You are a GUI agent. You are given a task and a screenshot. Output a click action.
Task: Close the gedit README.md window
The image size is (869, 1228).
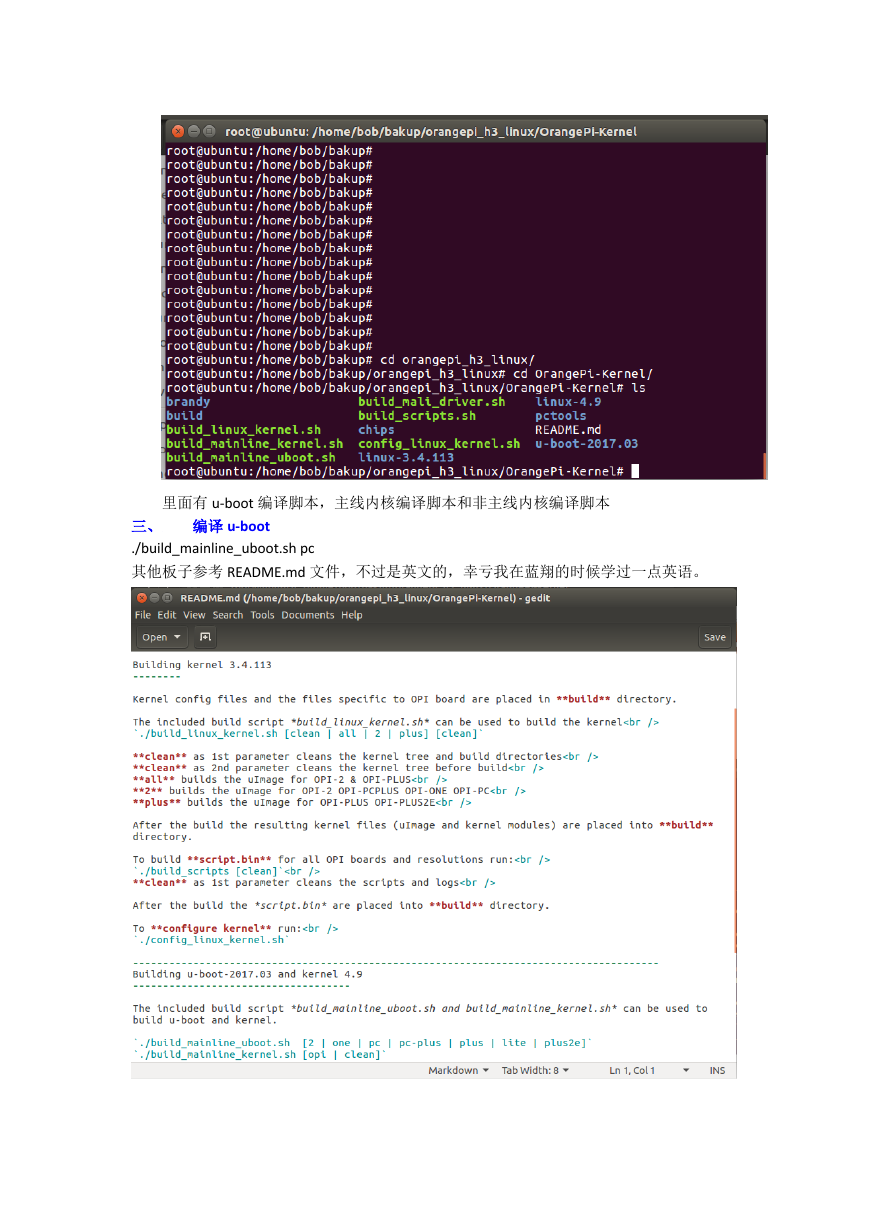coord(141,598)
